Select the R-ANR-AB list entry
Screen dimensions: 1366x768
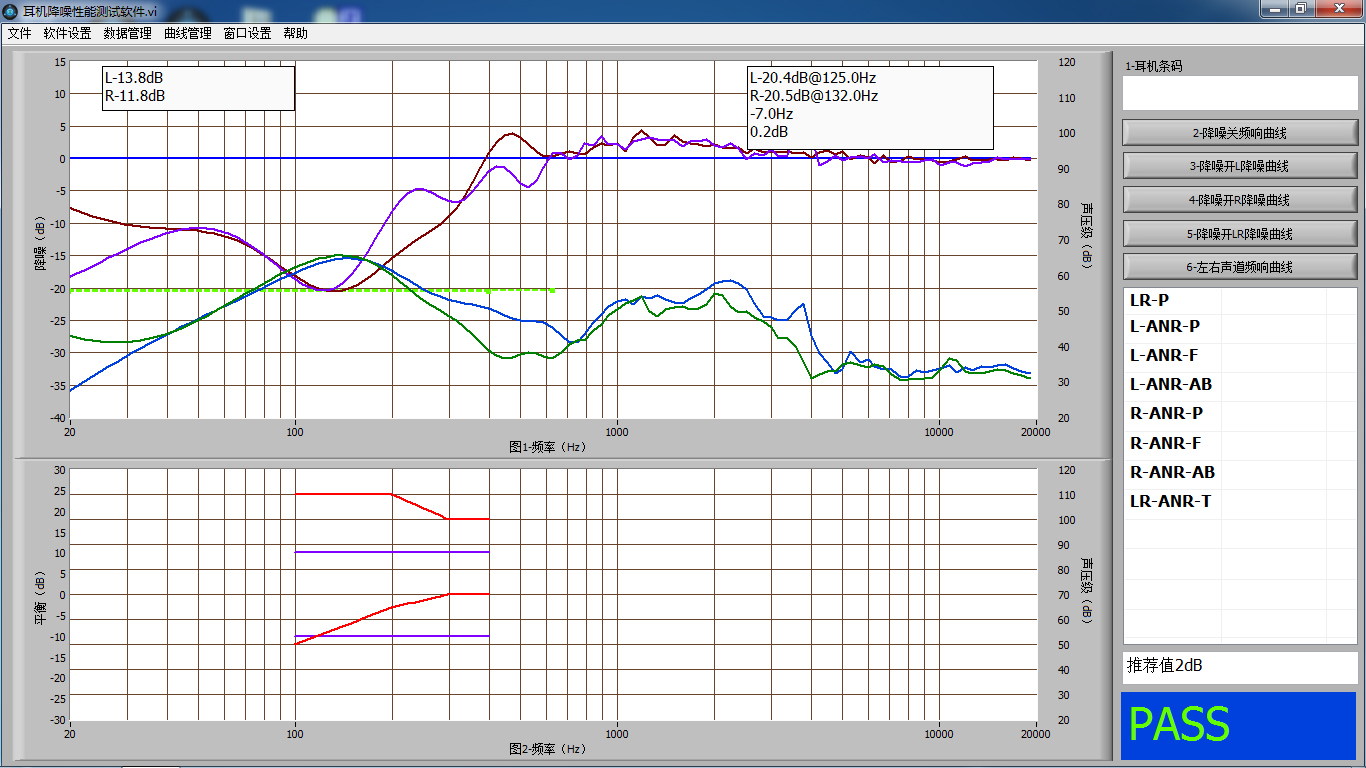(1171, 472)
